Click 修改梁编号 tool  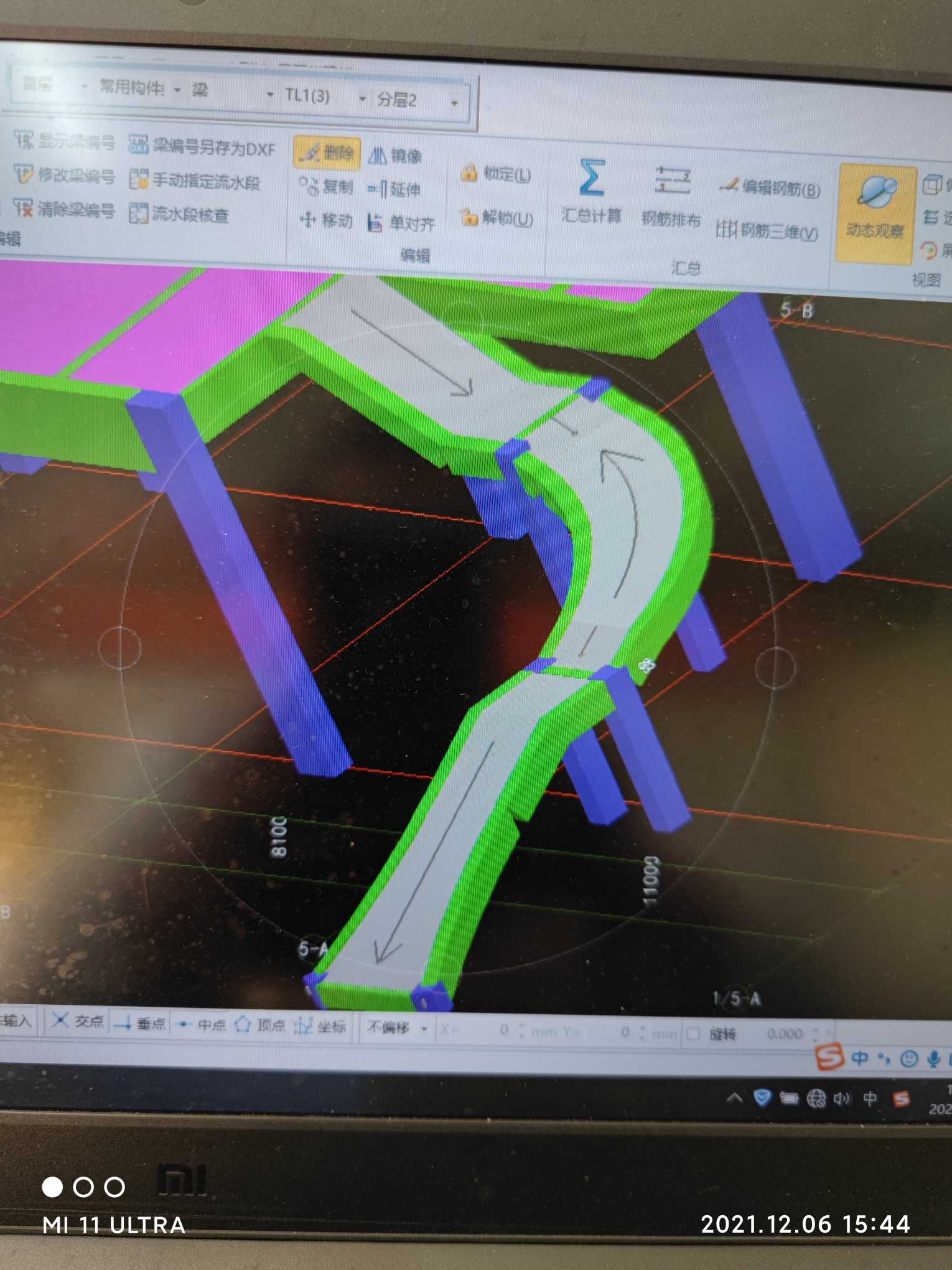tap(65, 175)
